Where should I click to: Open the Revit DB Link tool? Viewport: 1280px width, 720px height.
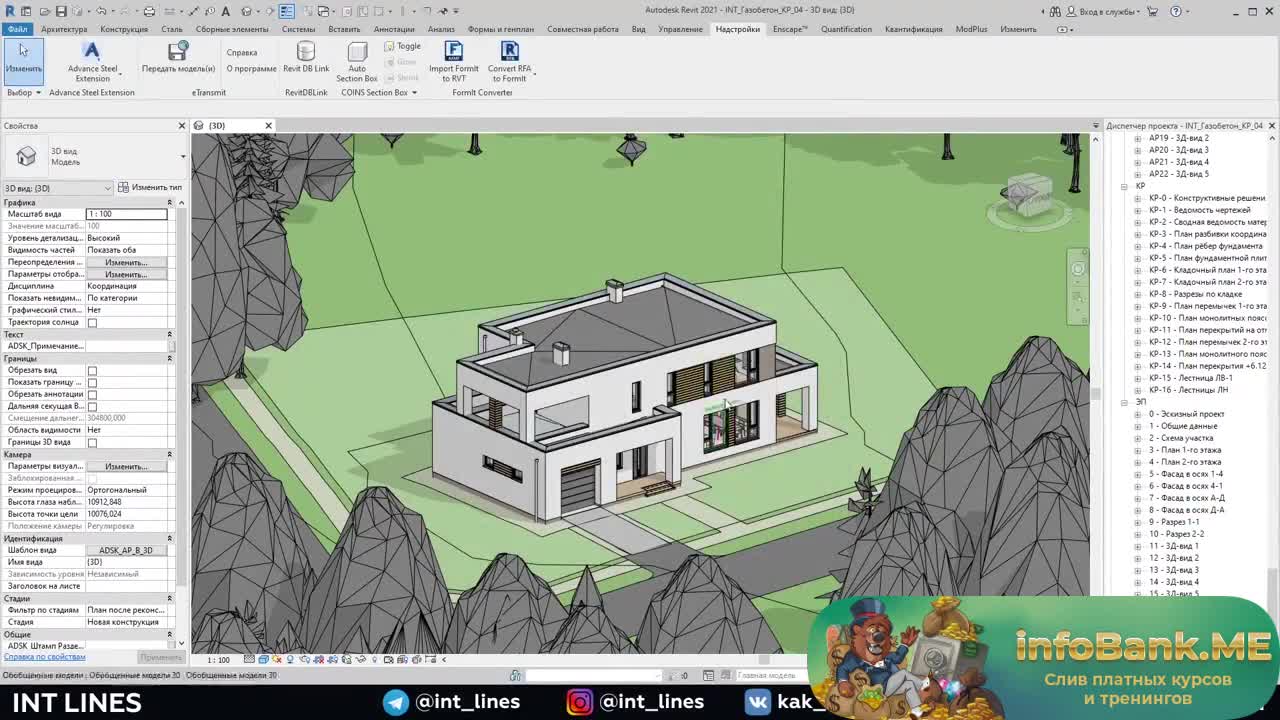coord(306,52)
